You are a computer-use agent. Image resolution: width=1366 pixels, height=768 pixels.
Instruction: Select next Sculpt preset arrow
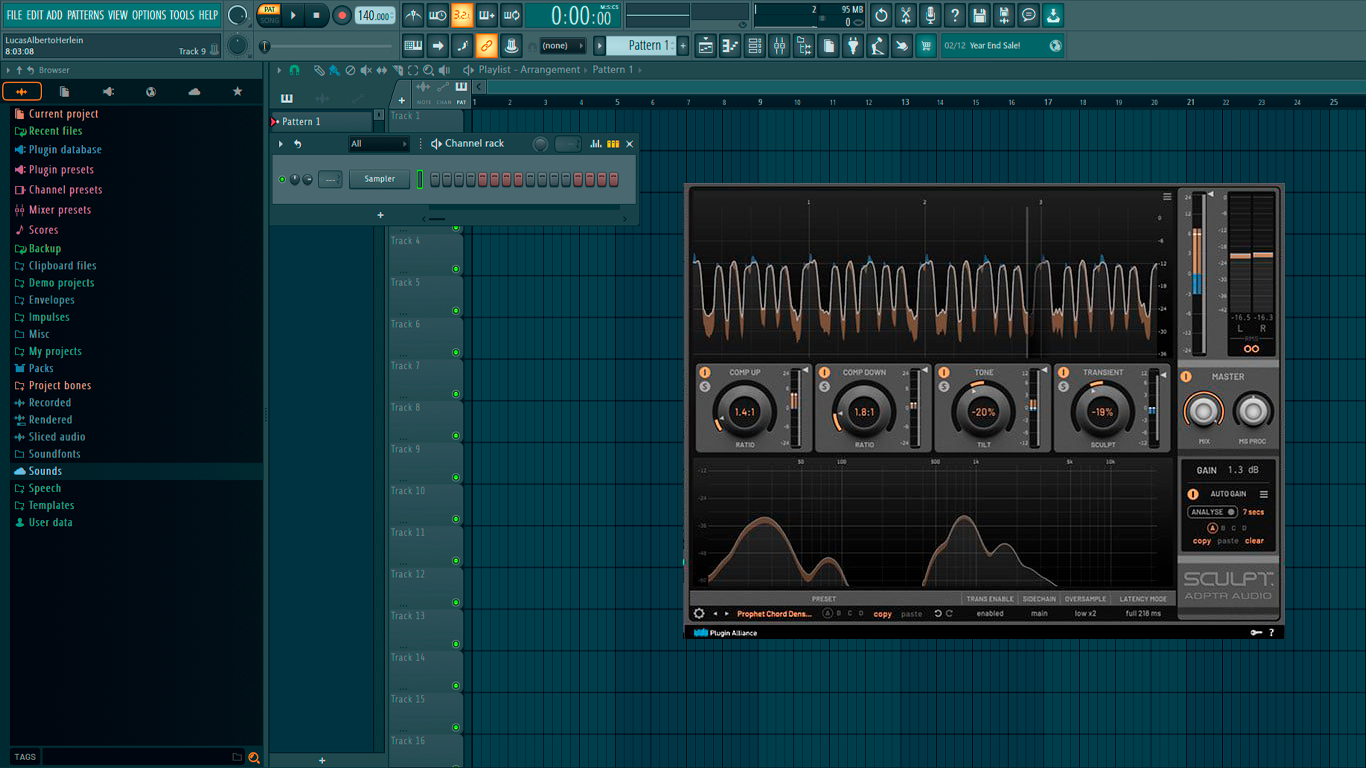(x=728, y=614)
